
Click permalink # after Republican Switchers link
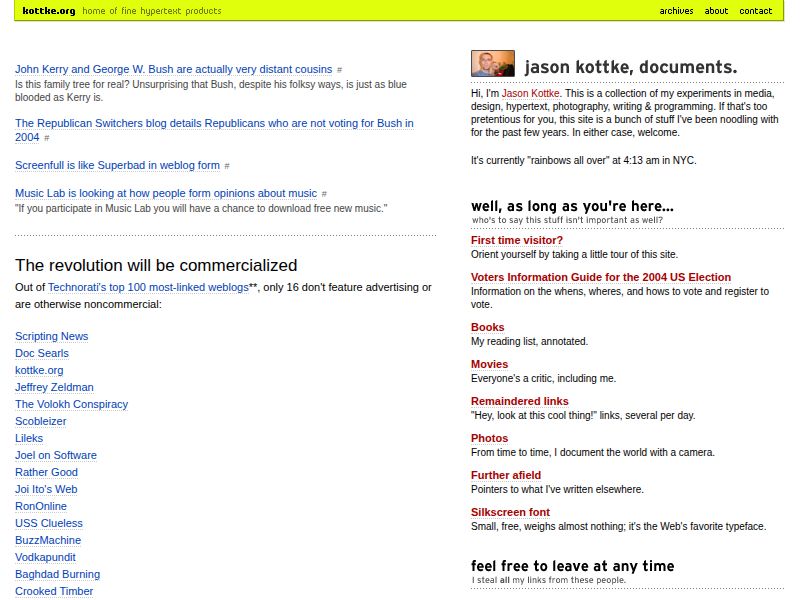(46, 138)
